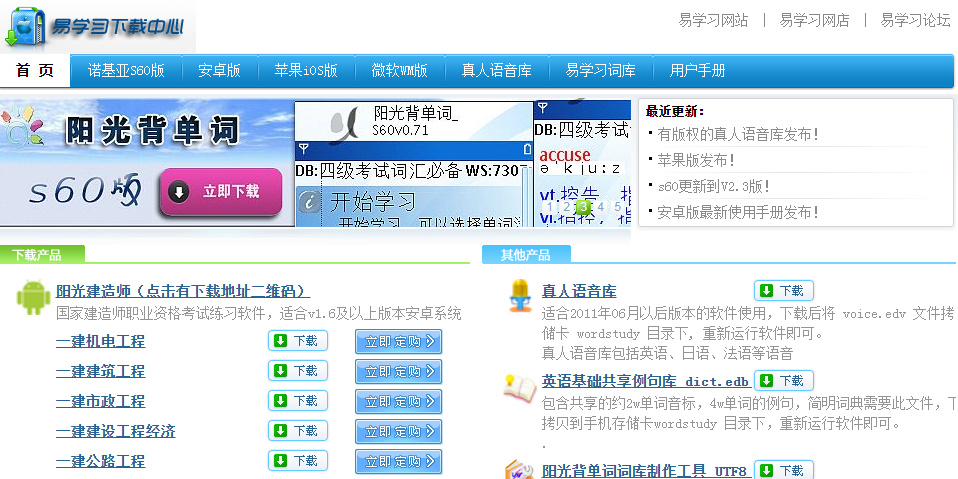Order 一建建筑工程 via 立即定购

click(398, 371)
